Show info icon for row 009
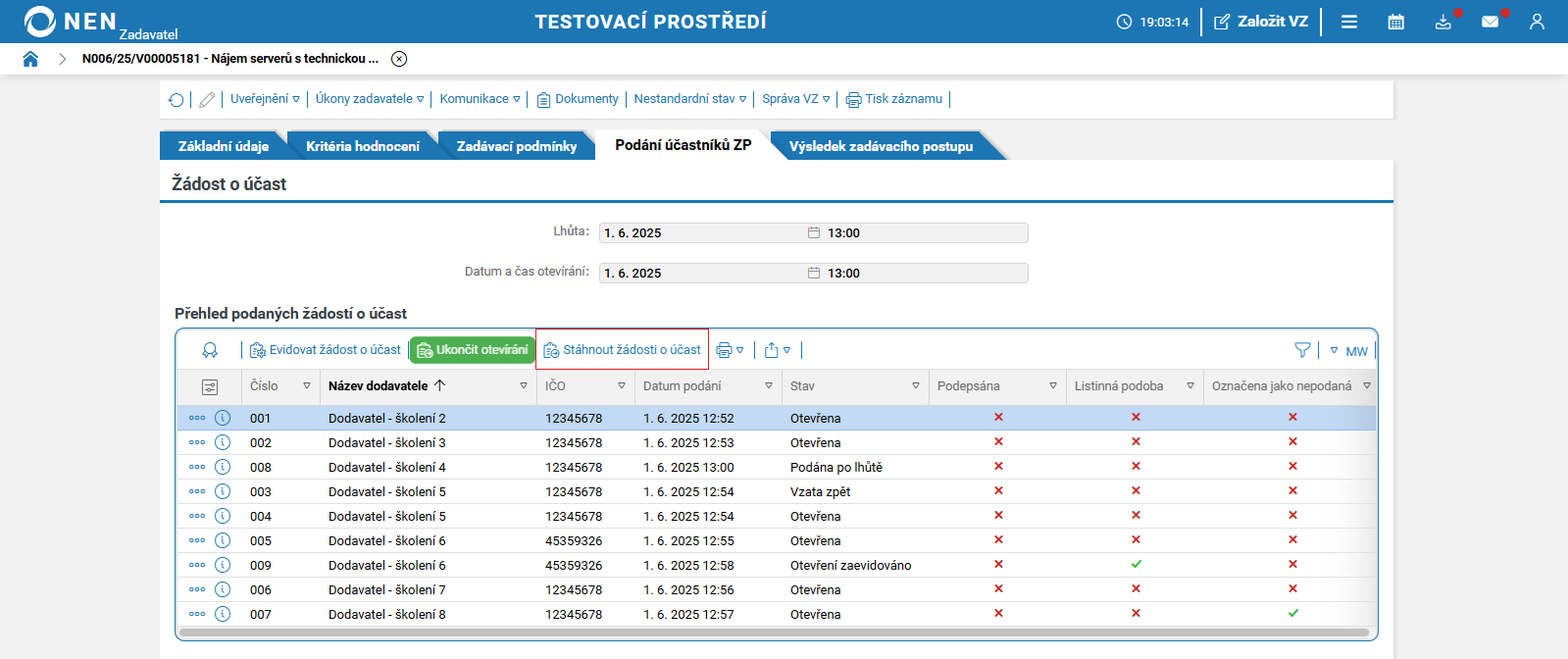Viewport: 1568px width, 659px height. point(223,565)
